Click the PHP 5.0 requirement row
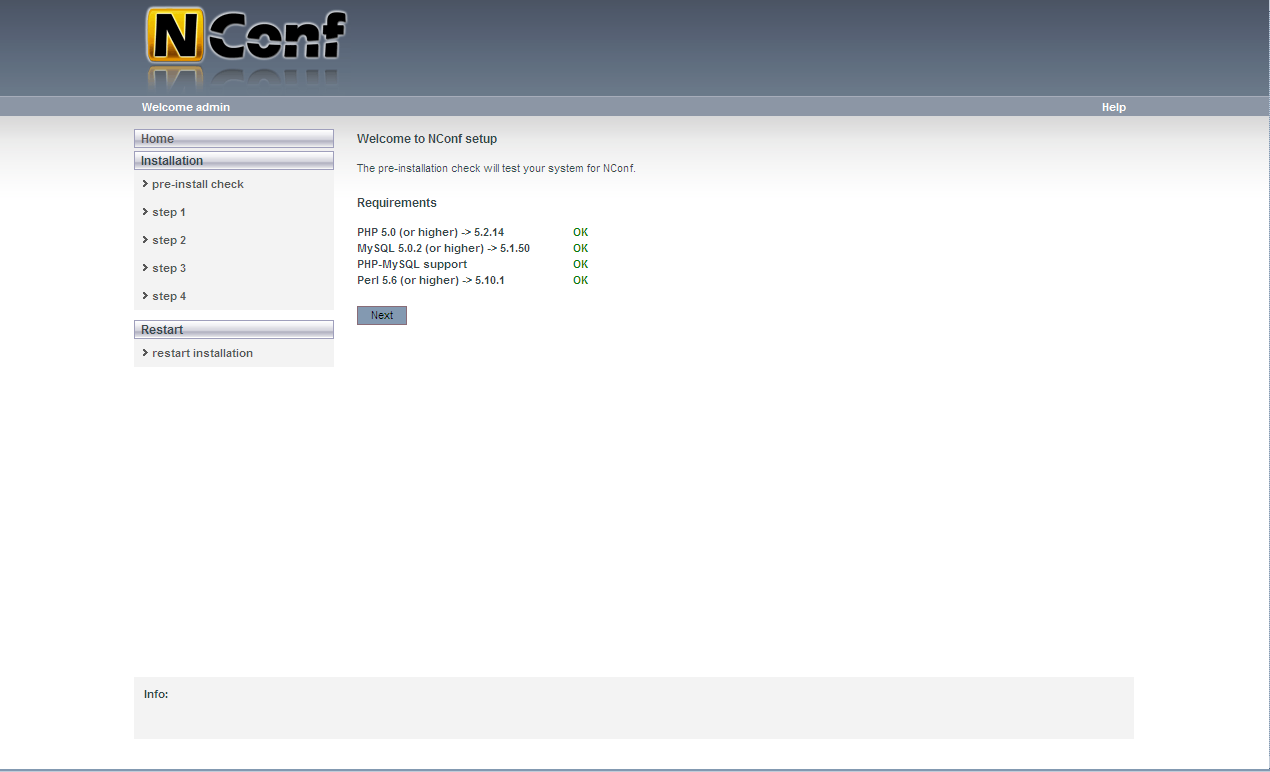This screenshot has width=1270, height=772. point(473,232)
